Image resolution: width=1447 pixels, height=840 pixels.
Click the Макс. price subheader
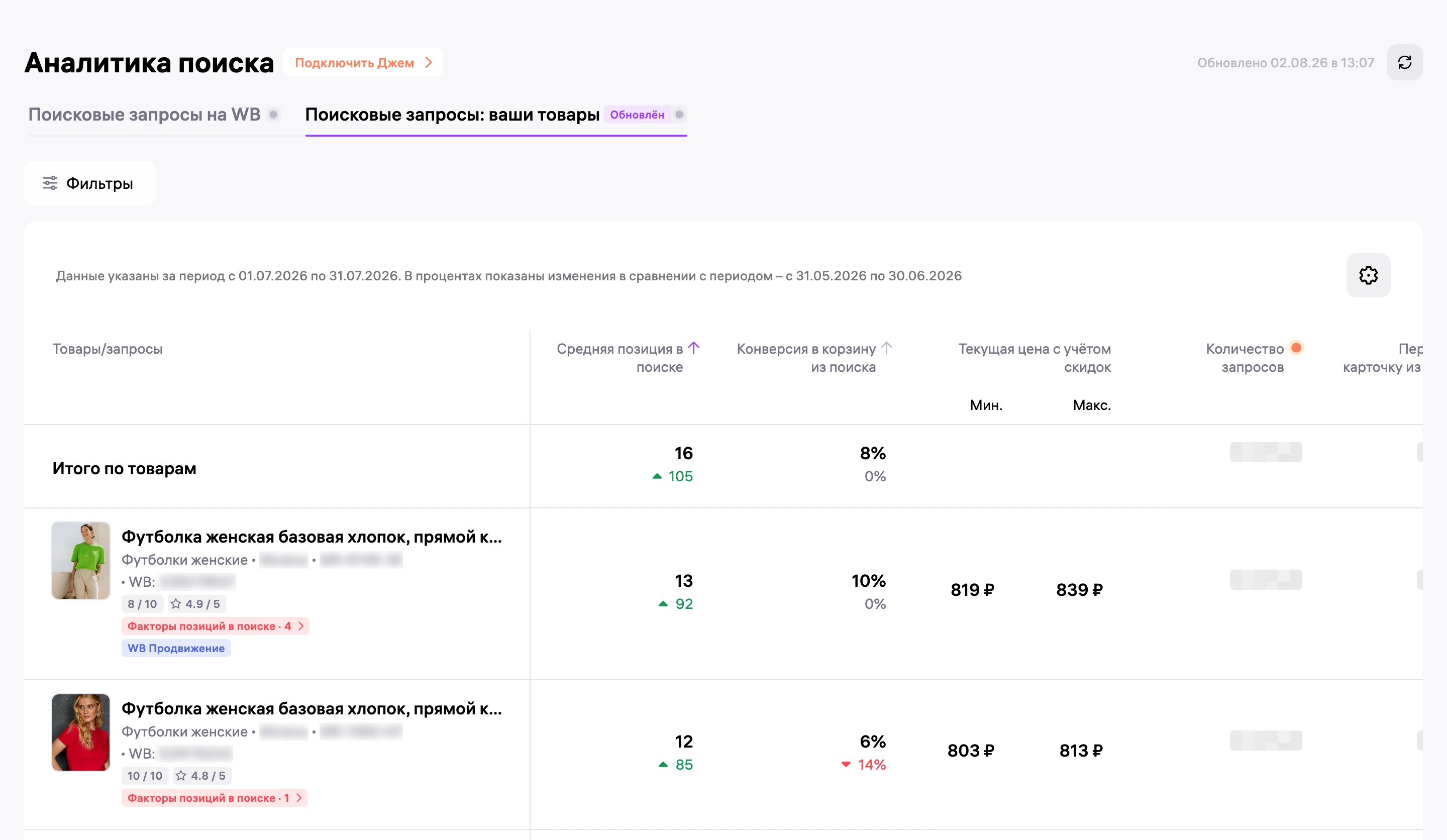(x=1092, y=405)
